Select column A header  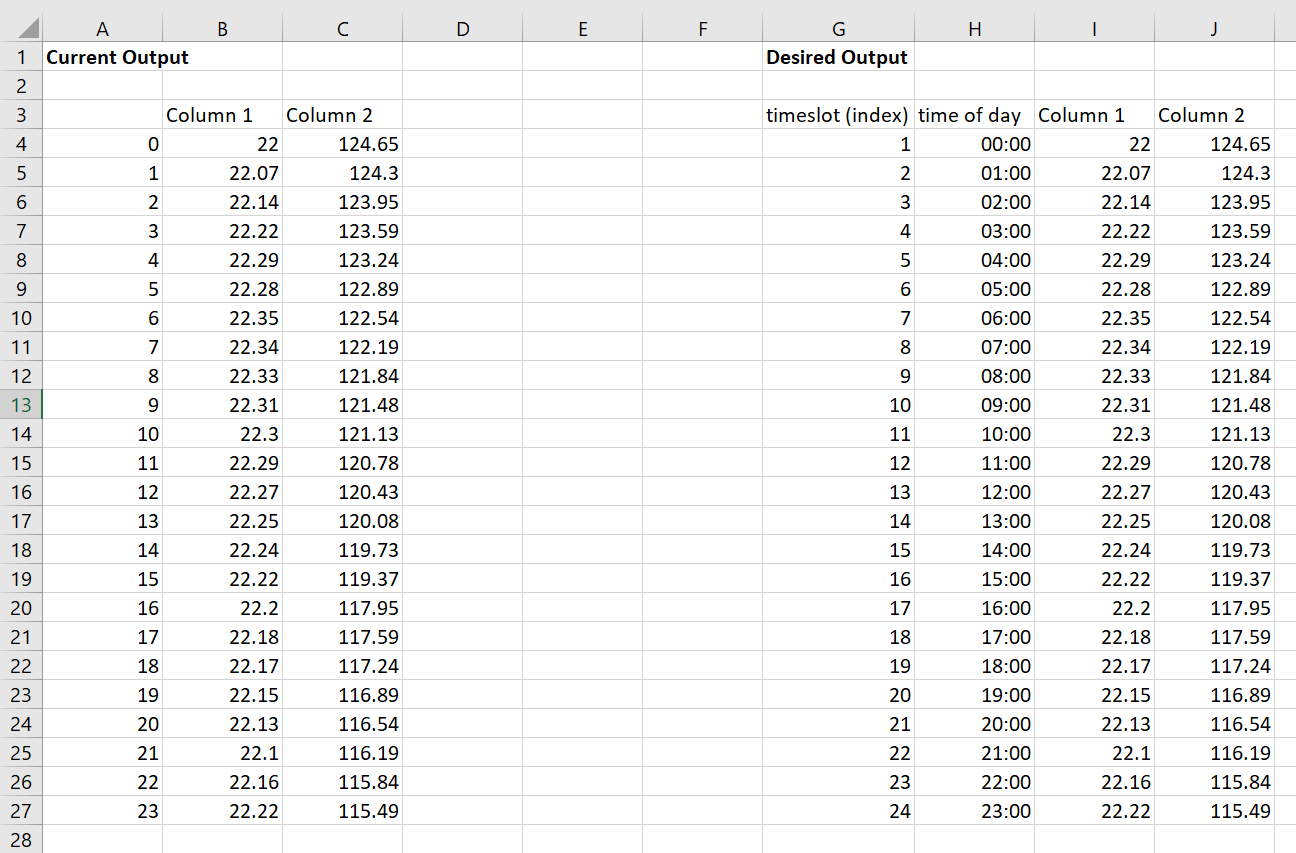[x=102, y=29]
